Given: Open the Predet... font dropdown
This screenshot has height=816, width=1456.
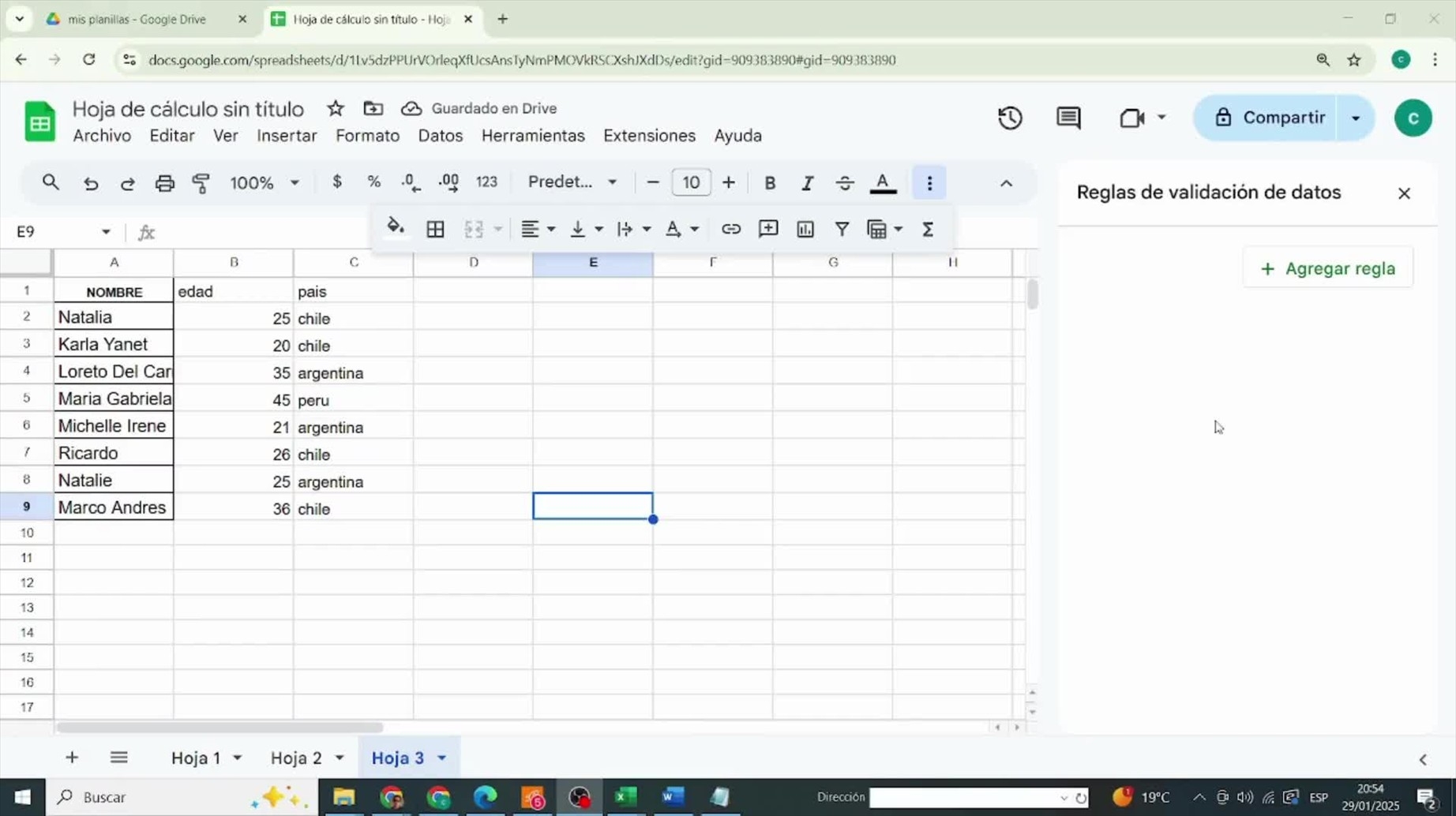Looking at the screenshot, I should 572,182.
